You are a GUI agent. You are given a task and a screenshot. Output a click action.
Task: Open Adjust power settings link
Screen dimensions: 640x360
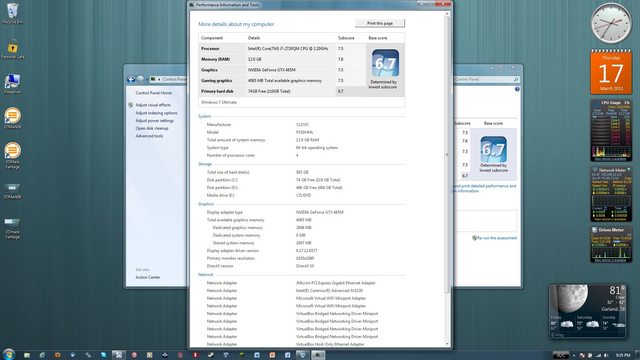tap(155, 120)
